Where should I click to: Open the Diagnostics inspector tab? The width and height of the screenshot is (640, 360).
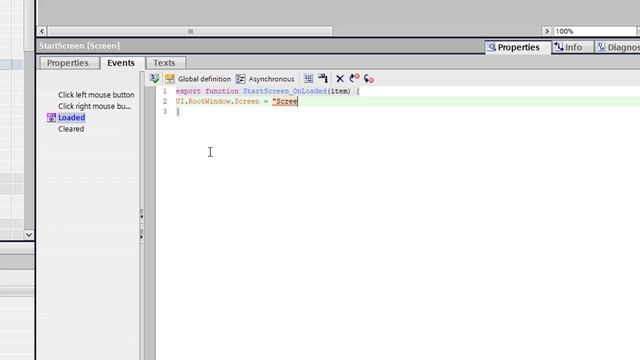(618, 47)
